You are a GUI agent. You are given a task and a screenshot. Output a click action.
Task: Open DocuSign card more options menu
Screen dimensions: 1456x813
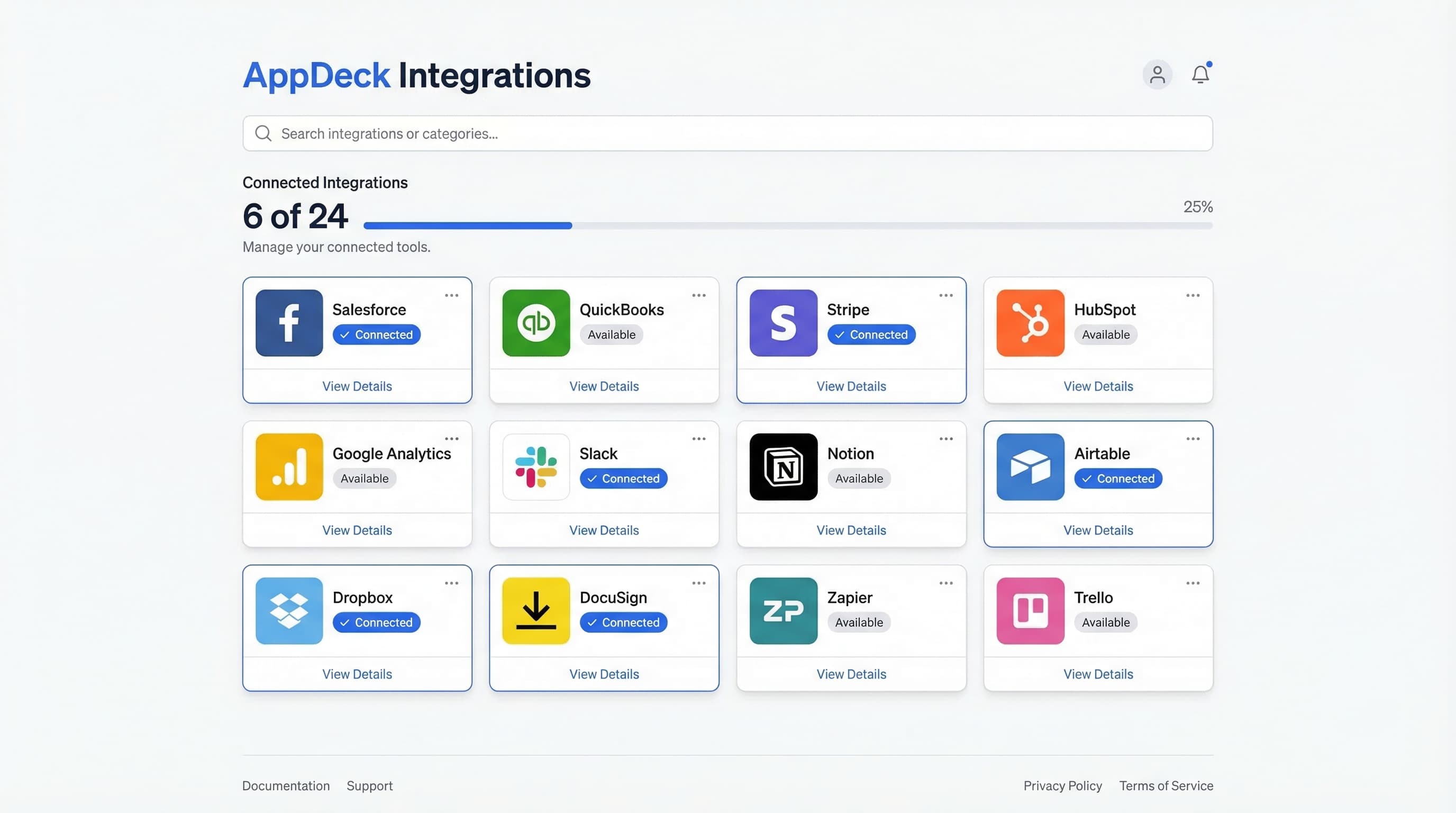[698, 583]
